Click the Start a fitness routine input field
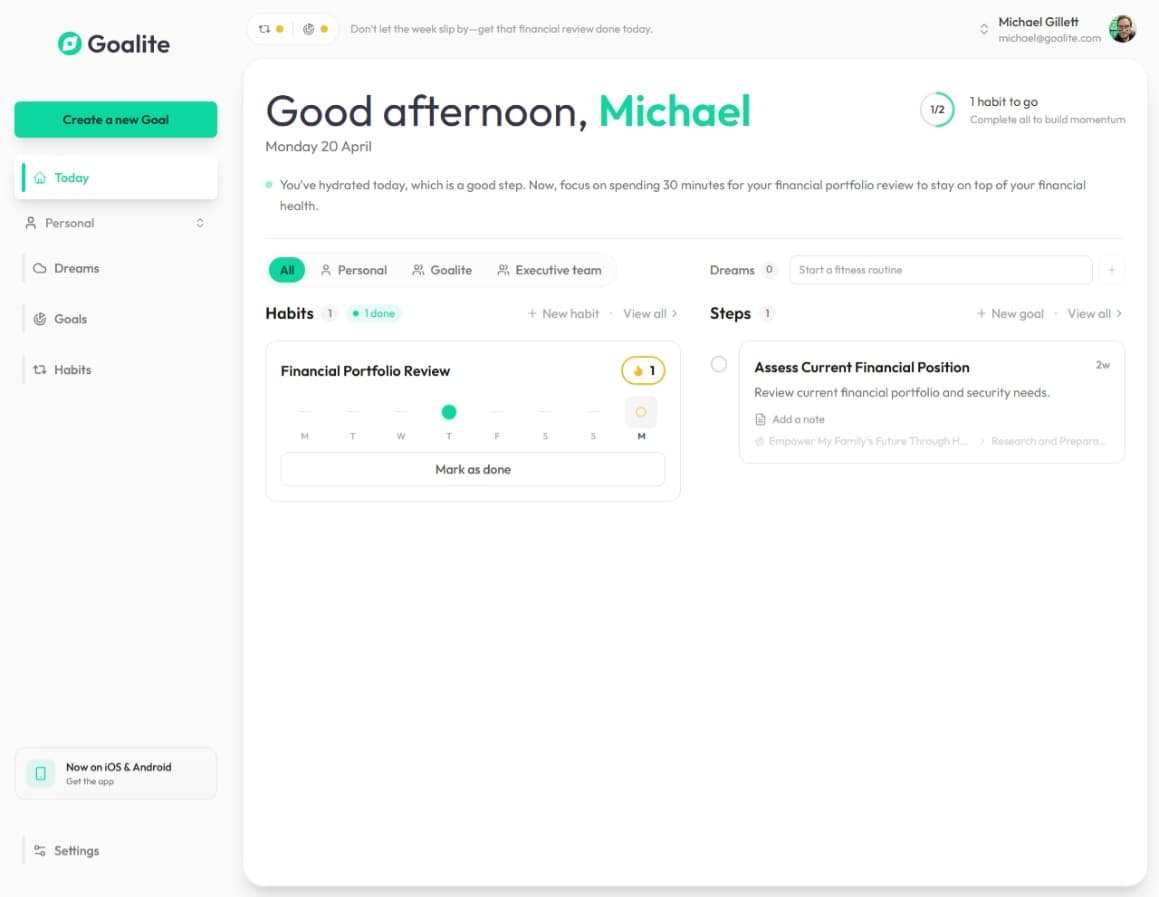This screenshot has height=897, width=1159. click(x=940, y=270)
